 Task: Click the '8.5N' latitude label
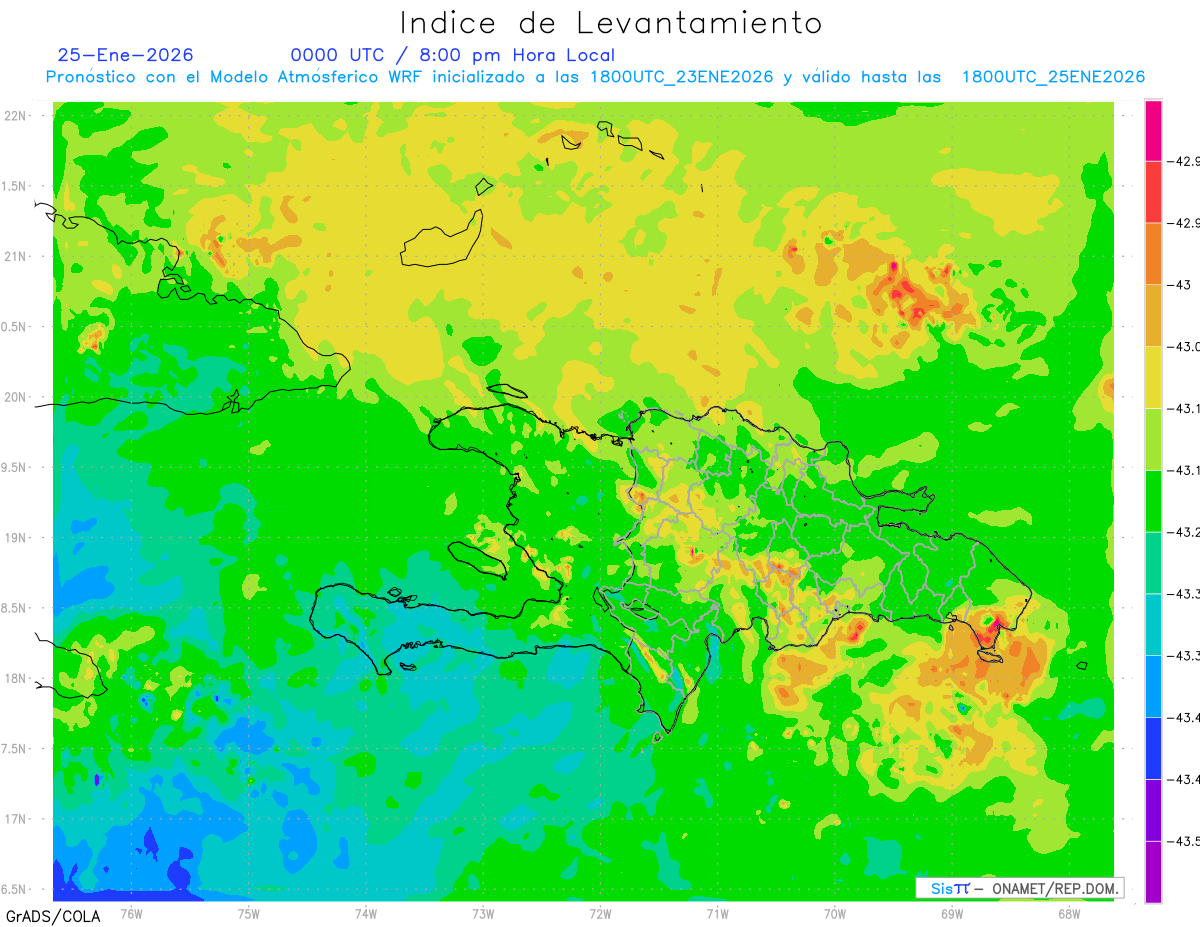coord(14,608)
